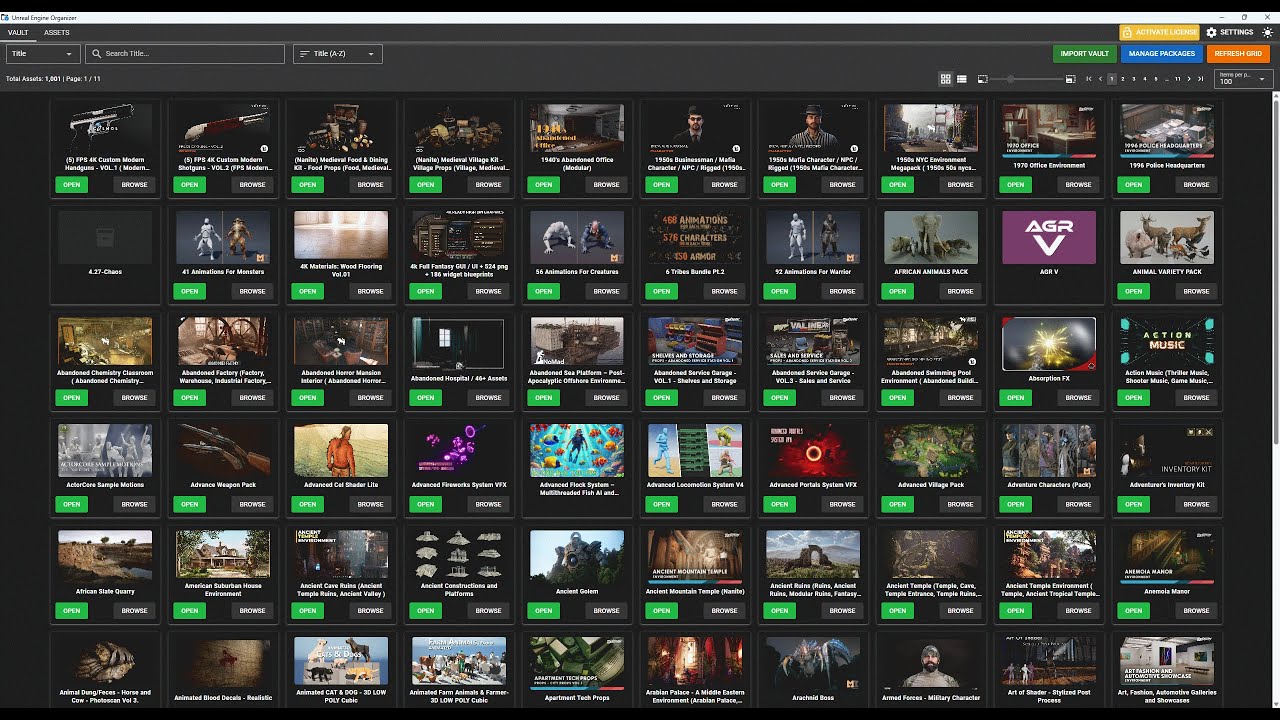Browse Advanced Portals System VFX
The height and width of the screenshot is (720, 1280).
click(842, 504)
